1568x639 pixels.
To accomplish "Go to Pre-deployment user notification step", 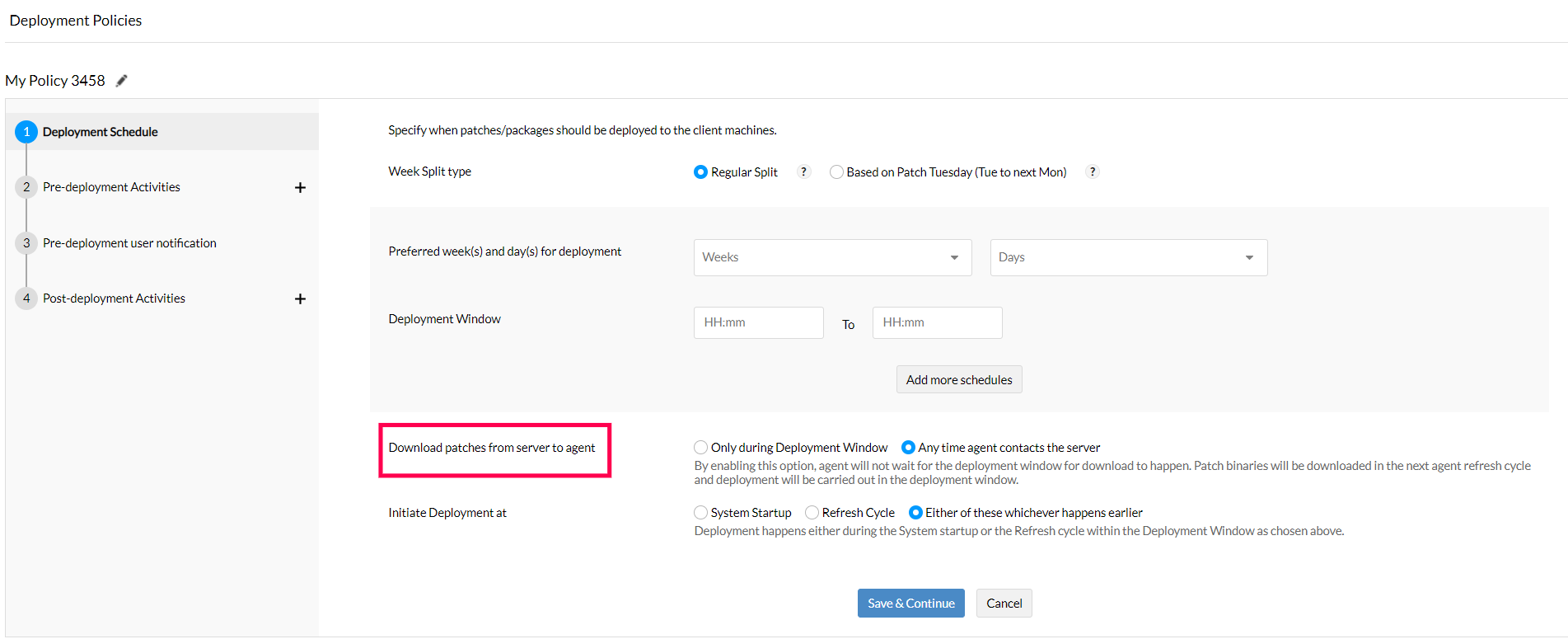I will coord(129,243).
